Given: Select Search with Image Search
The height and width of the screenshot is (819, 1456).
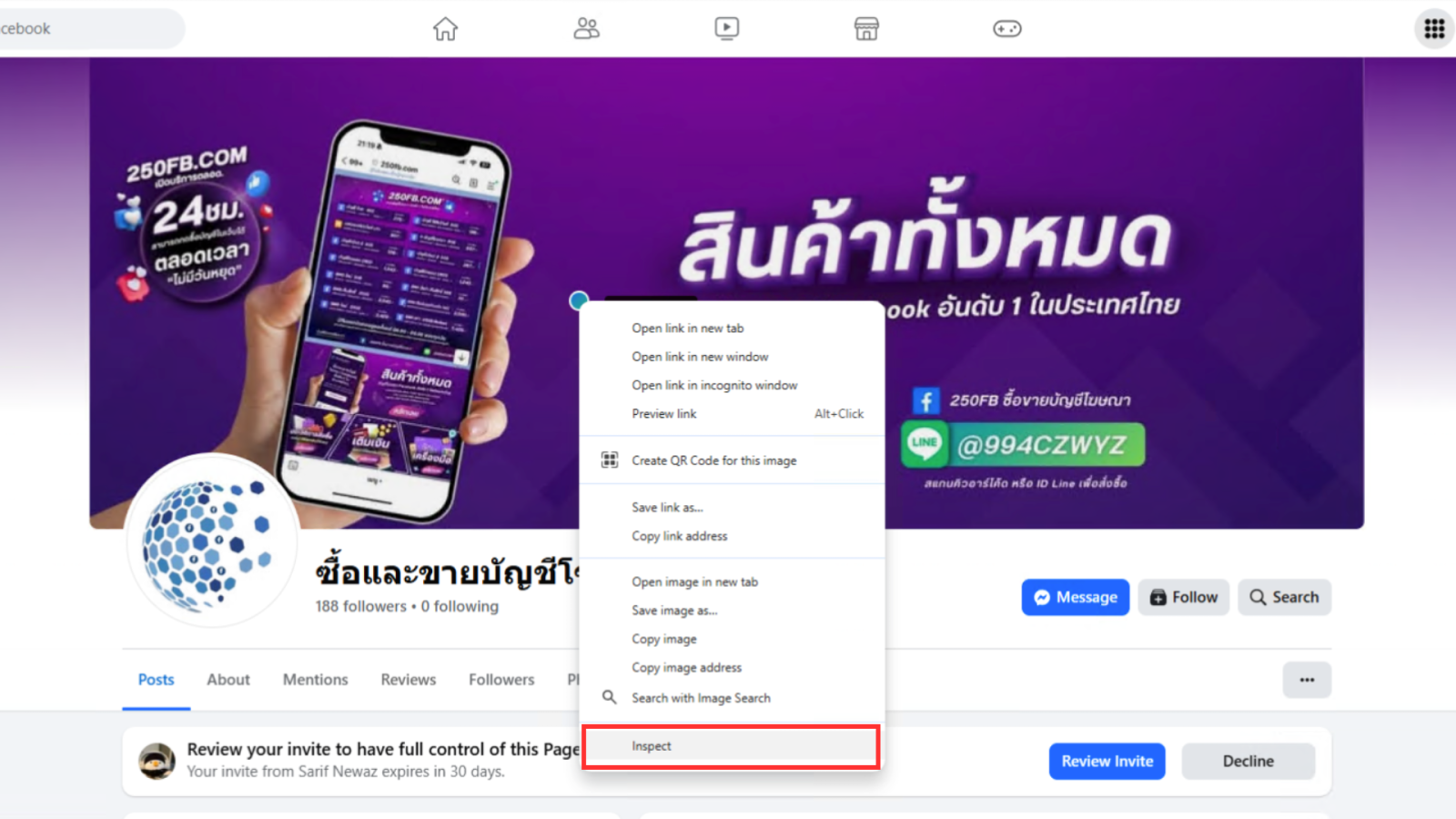Looking at the screenshot, I should pos(701,698).
